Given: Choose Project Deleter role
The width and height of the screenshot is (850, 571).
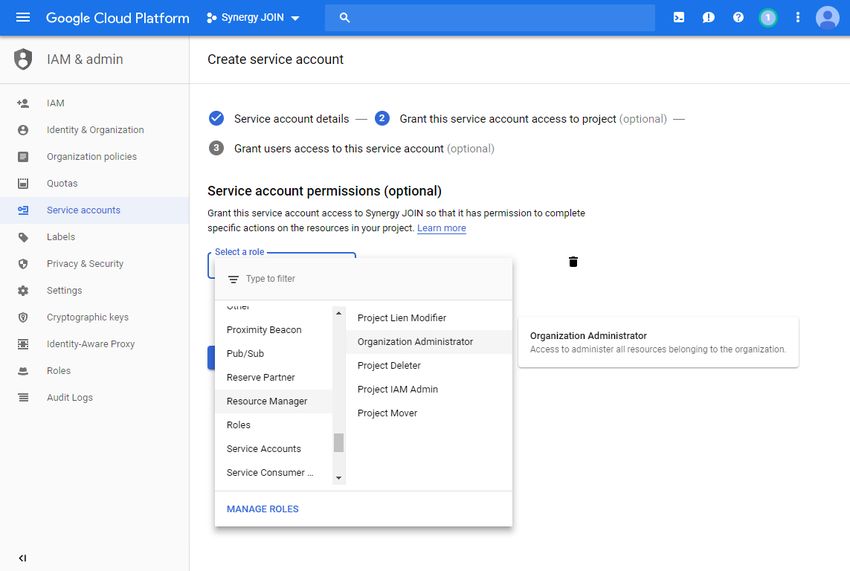Looking at the screenshot, I should click(x=429, y=365).
